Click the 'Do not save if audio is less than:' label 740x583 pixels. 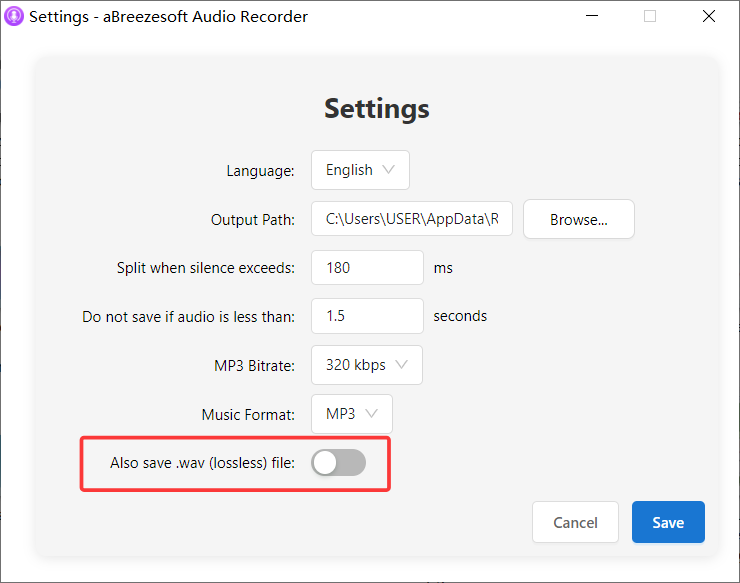click(188, 316)
